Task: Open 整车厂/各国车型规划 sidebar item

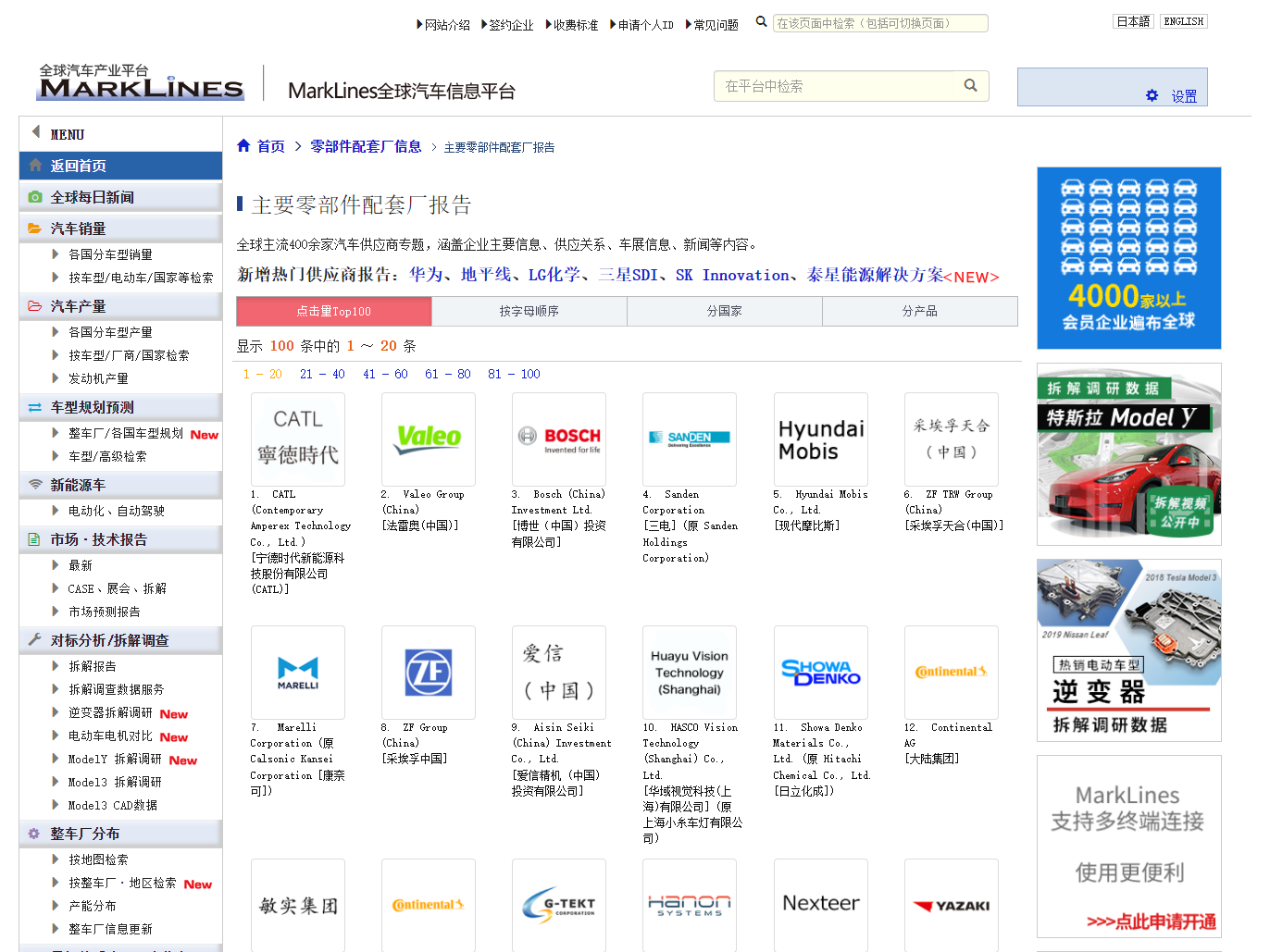Action: (126, 433)
